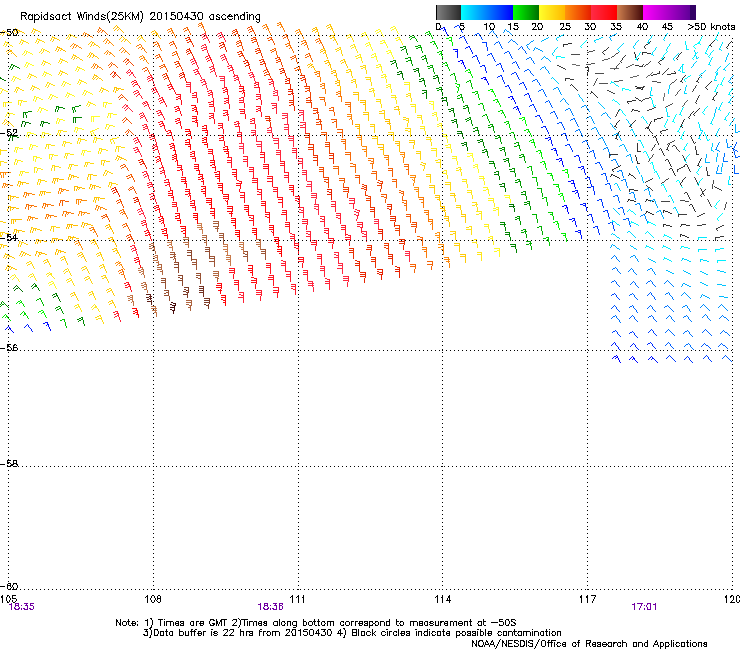Click the orange 25-30 knots legend swatch

pos(578,12)
